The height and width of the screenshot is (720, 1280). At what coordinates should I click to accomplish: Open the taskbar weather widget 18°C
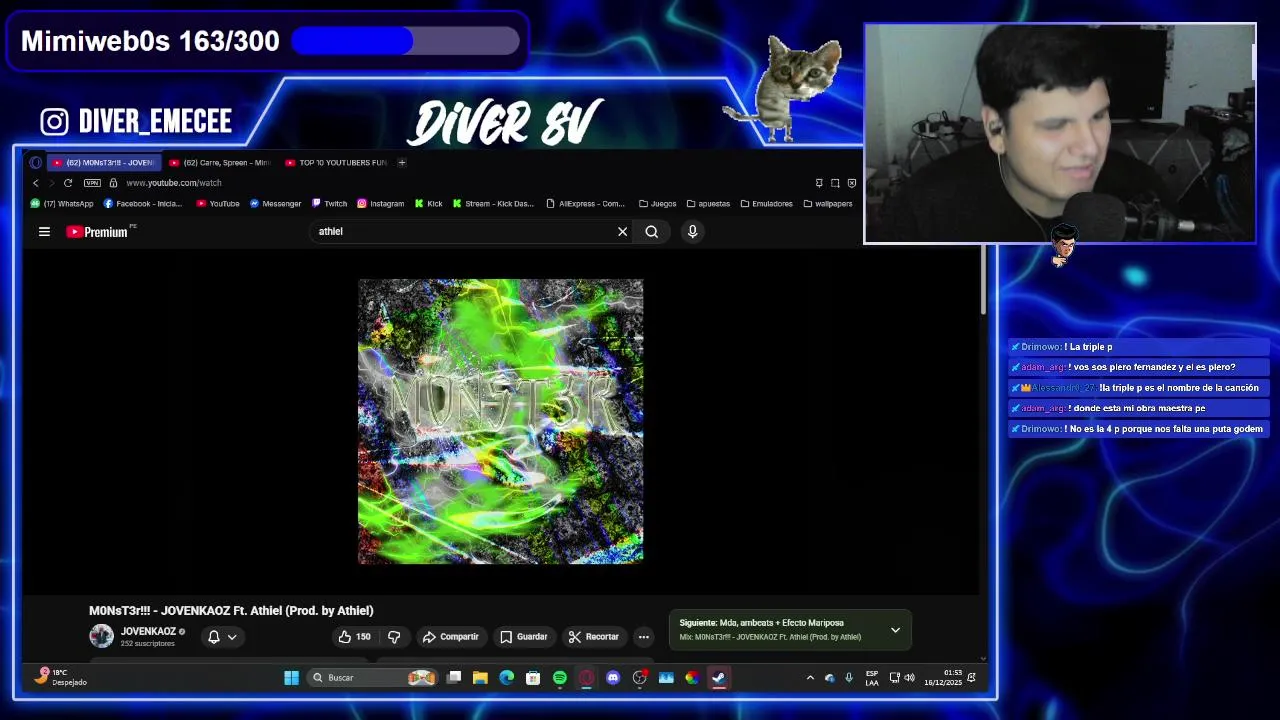(60, 677)
